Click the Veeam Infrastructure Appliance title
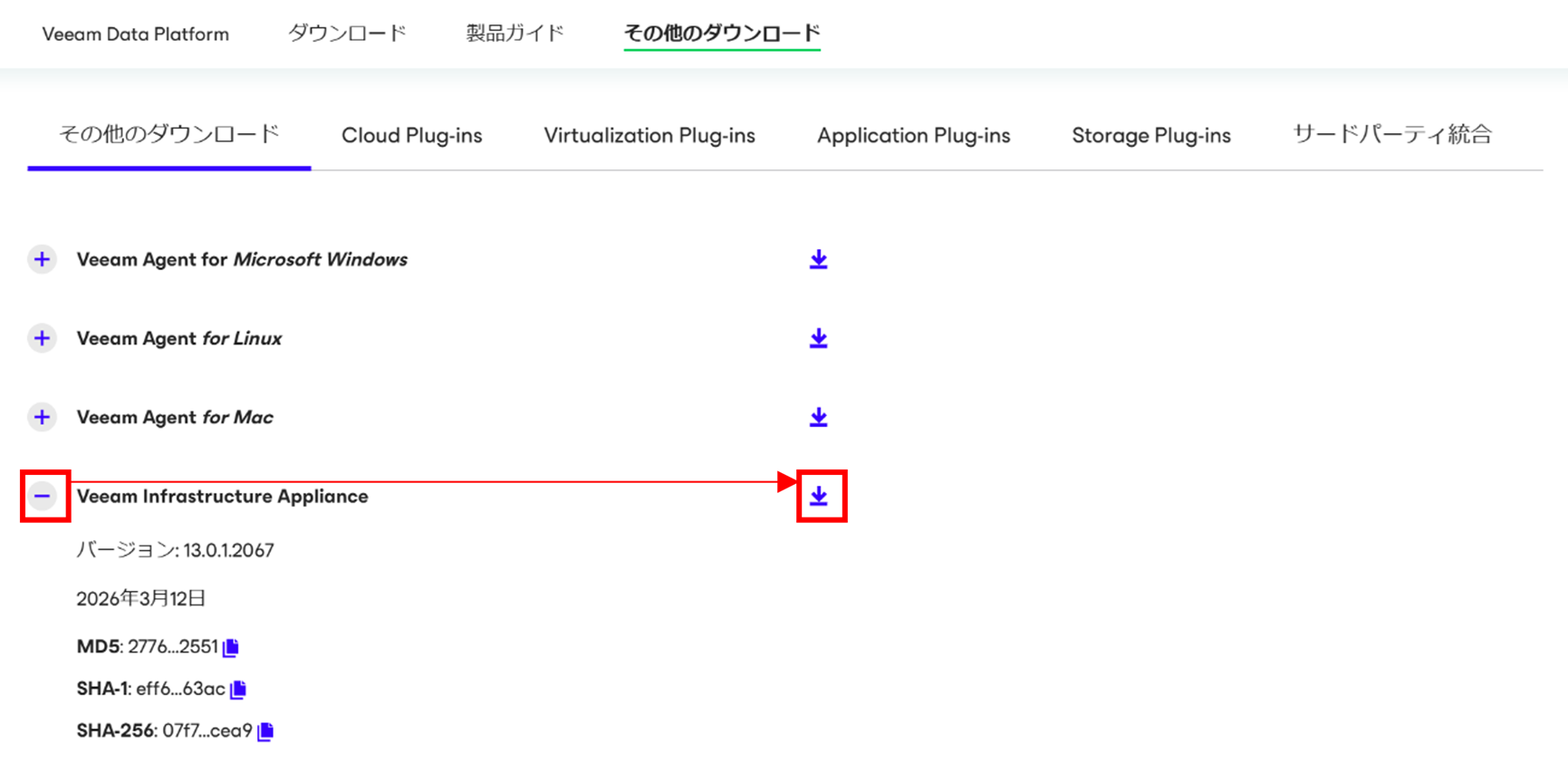Screen dimensions: 1568x774 click(222, 497)
